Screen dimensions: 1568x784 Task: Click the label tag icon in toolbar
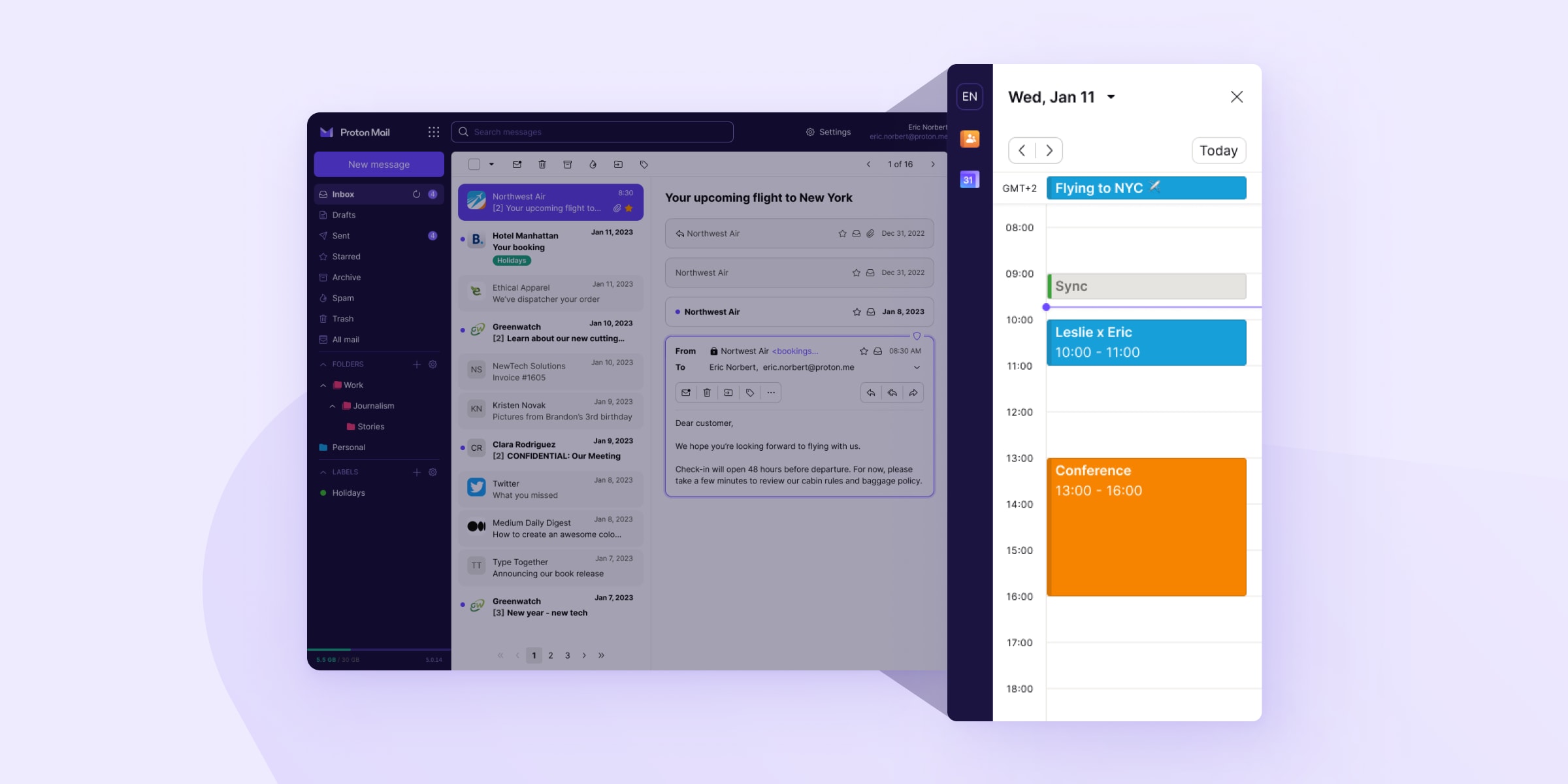click(644, 165)
